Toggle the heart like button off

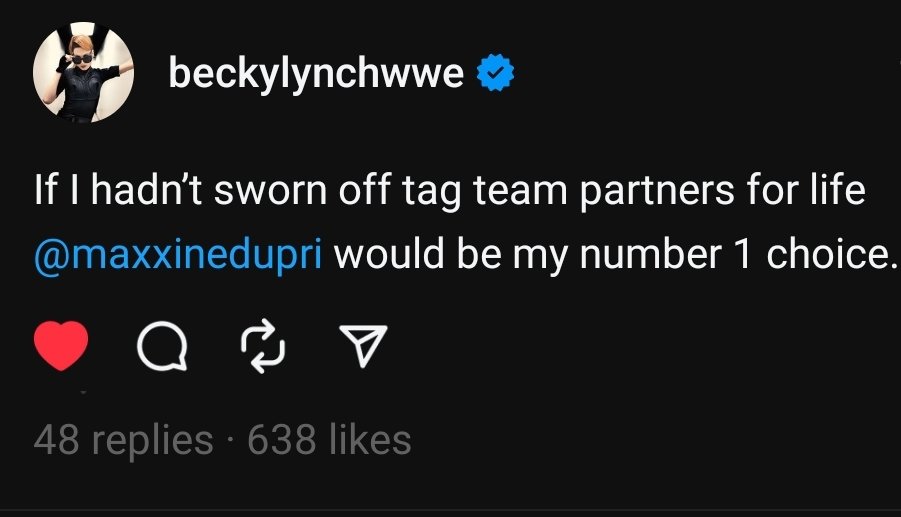(x=61, y=345)
